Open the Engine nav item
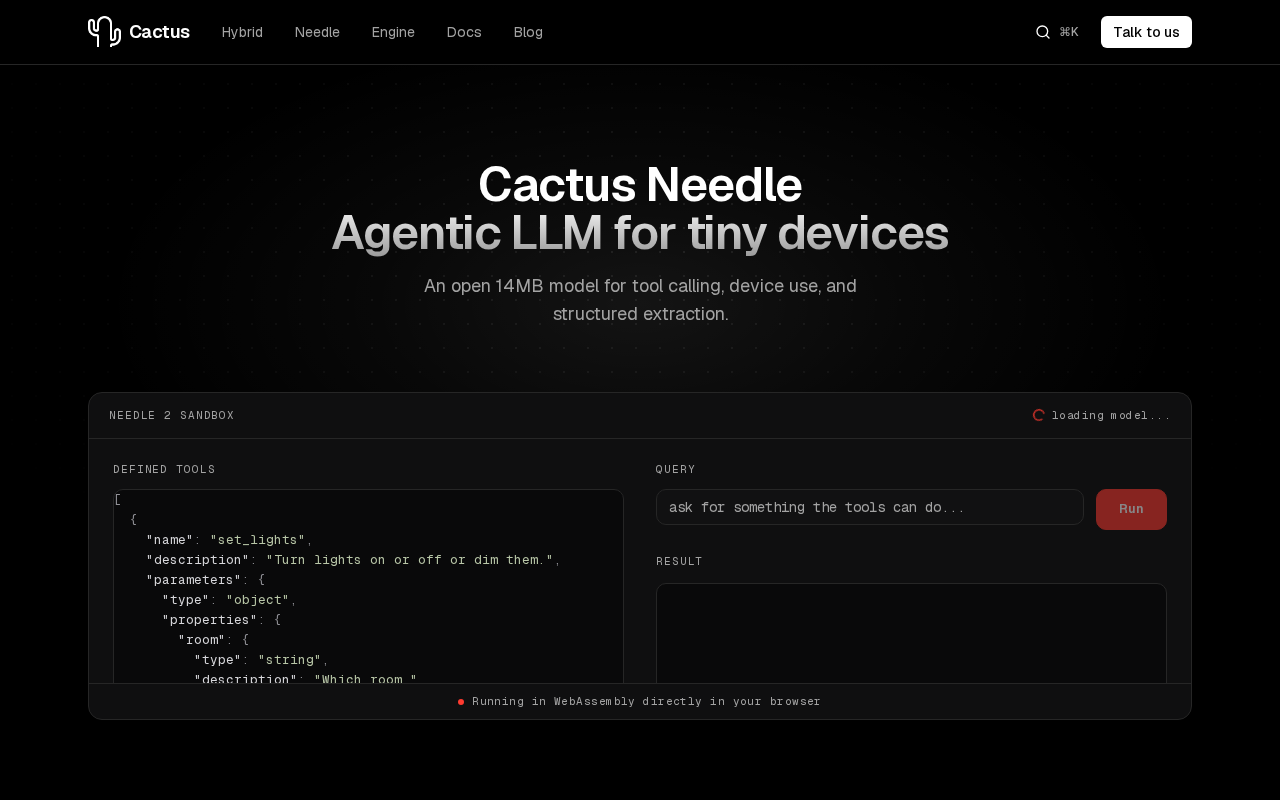Screen dimensions: 1280x800 tap(393, 32)
